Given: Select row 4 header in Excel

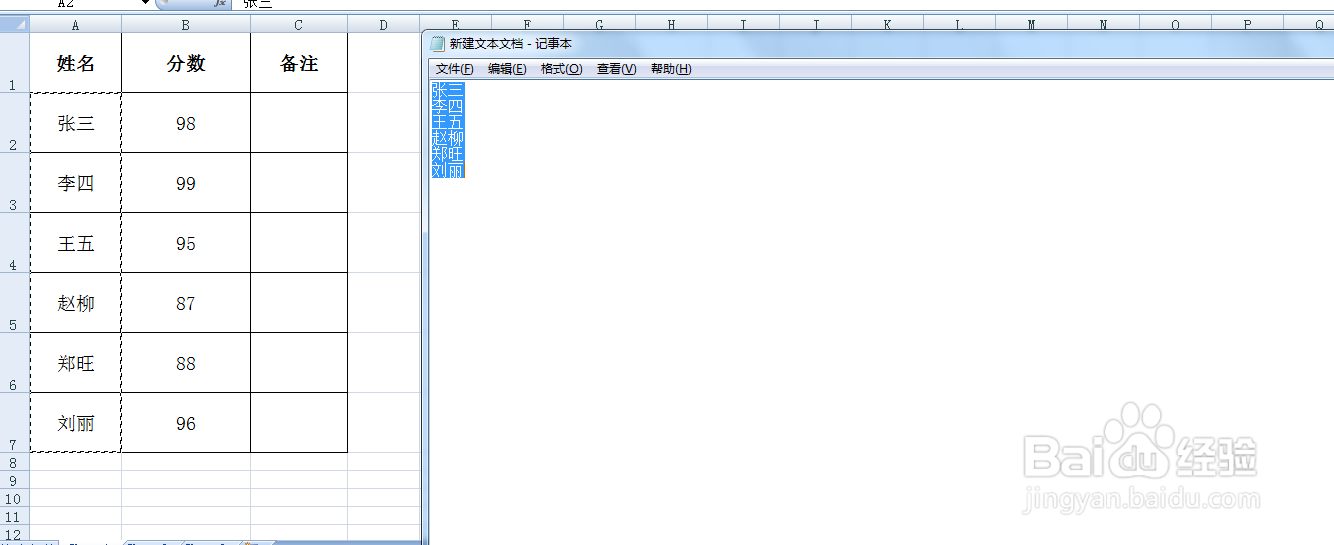Looking at the screenshot, I should (x=15, y=243).
